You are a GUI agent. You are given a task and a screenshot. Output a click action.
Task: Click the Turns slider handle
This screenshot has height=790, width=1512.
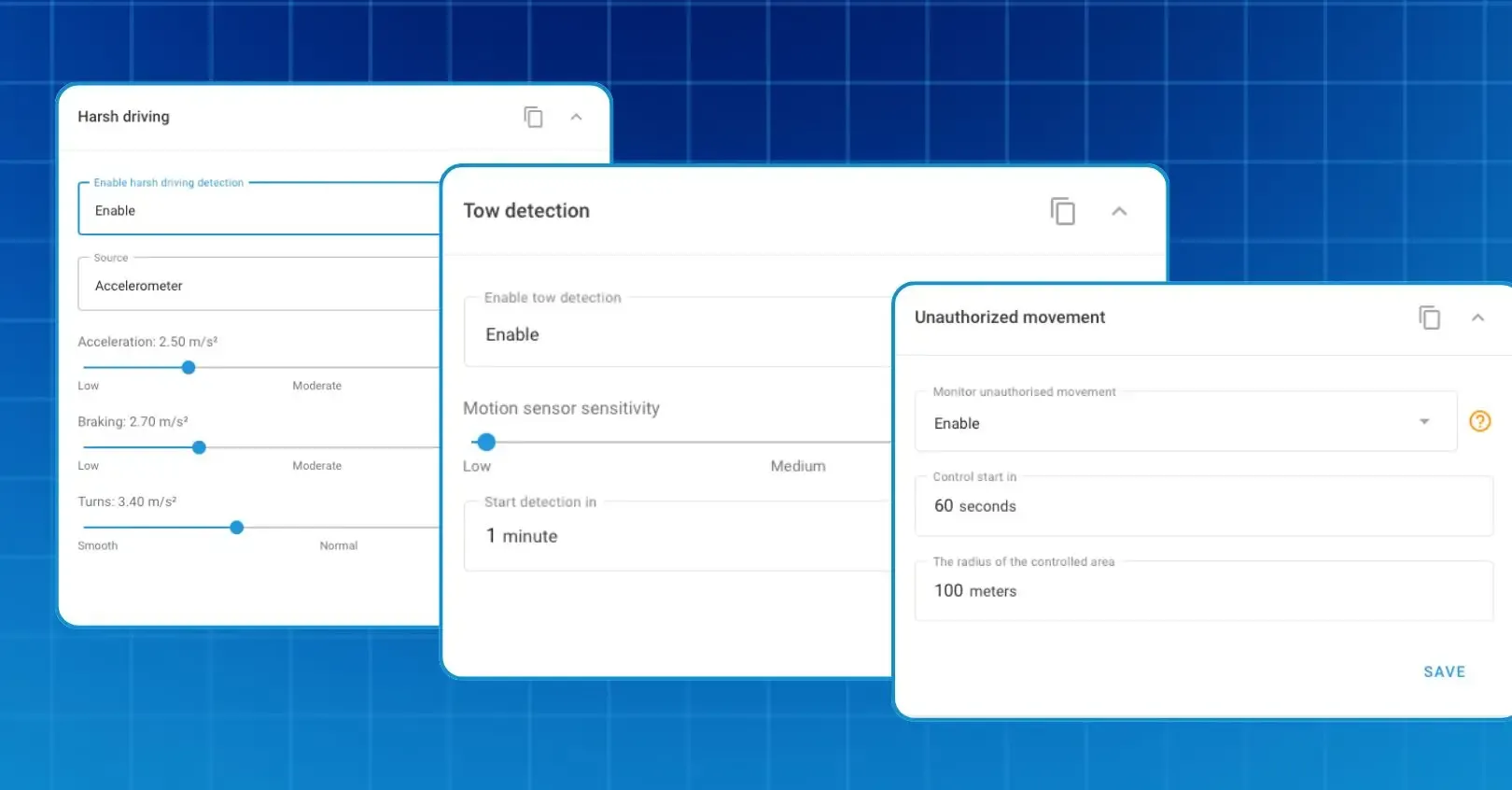pos(237,528)
